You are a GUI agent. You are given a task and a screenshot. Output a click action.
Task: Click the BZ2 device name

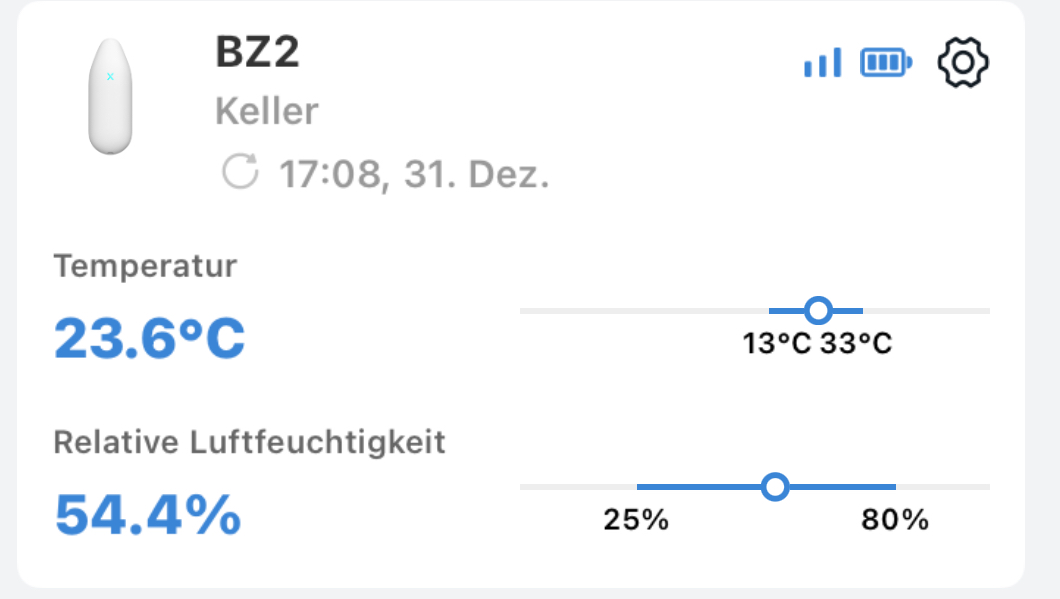(x=257, y=53)
